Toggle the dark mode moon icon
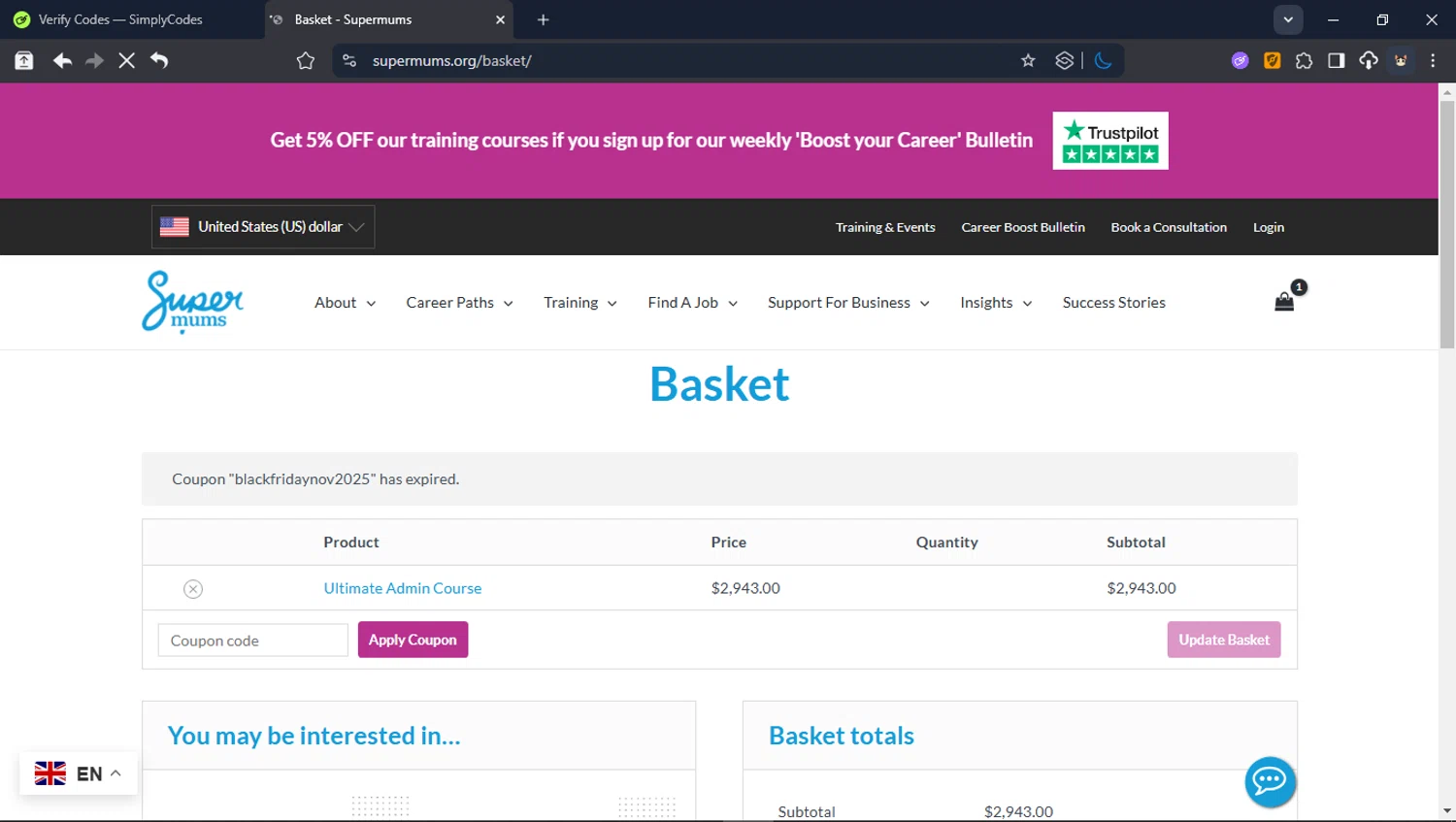Image resolution: width=1456 pixels, height=822 pixels. (x=1103, y=60)
